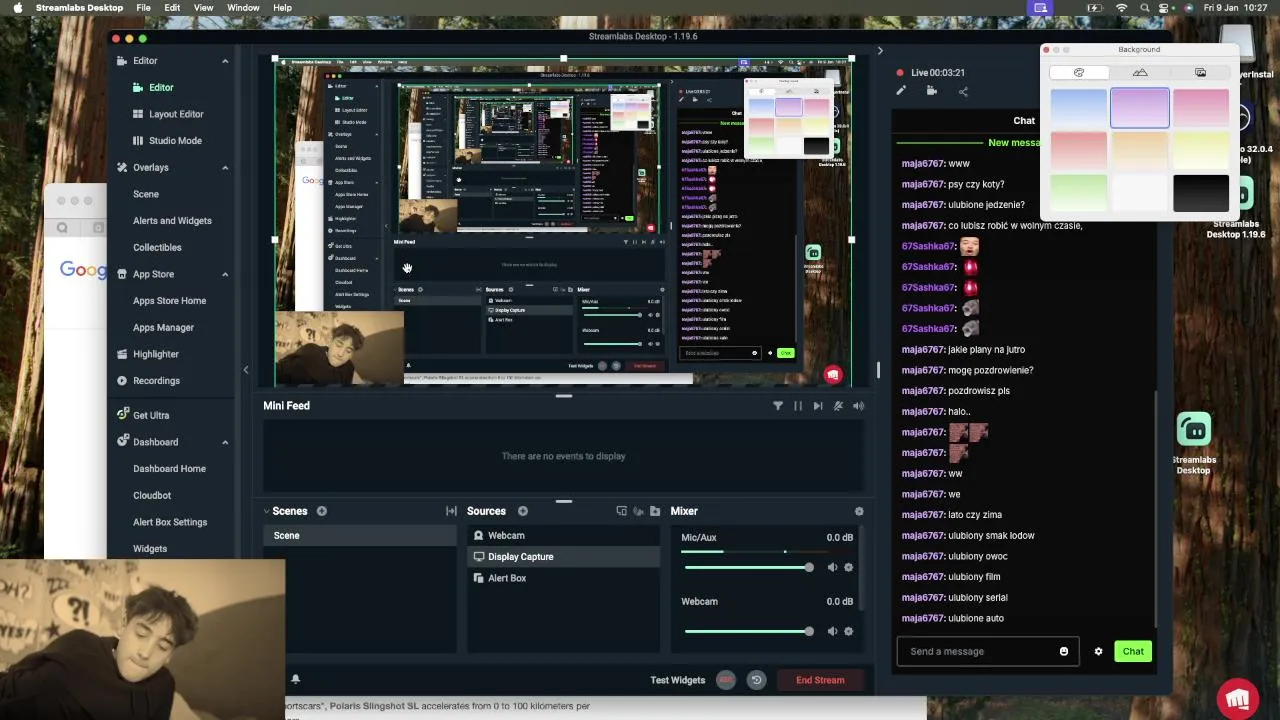This screenshot has height=720, width=1280.
Task: Open File menu in menu bar
Action: point(144,8)
